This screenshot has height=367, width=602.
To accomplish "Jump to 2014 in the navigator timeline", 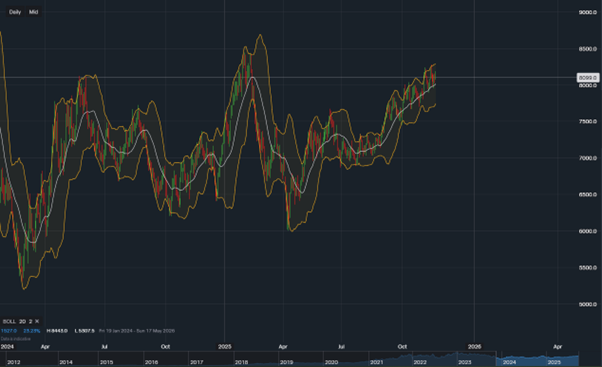I will point(66,362).
